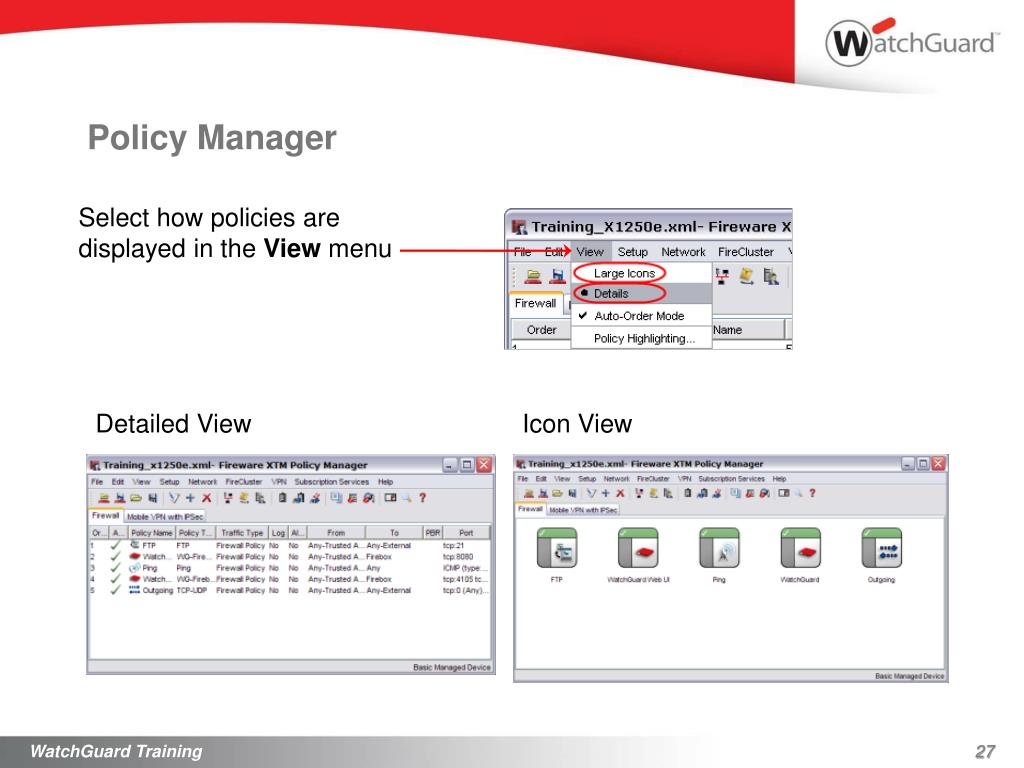Select the Ping policy row in Detailed View
The image size is (1024, 768).
click(x=290, y=568)
